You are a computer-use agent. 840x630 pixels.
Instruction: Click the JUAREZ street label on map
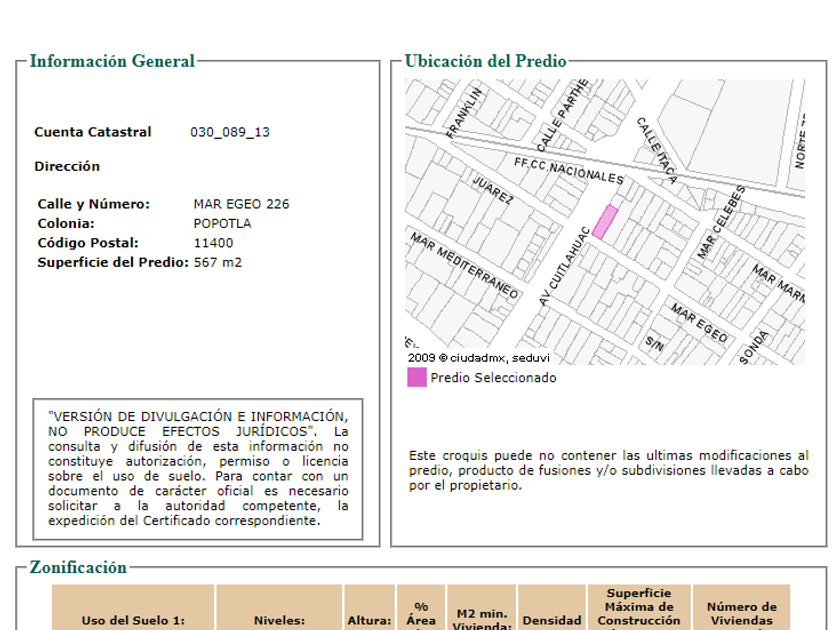(493, 190)
